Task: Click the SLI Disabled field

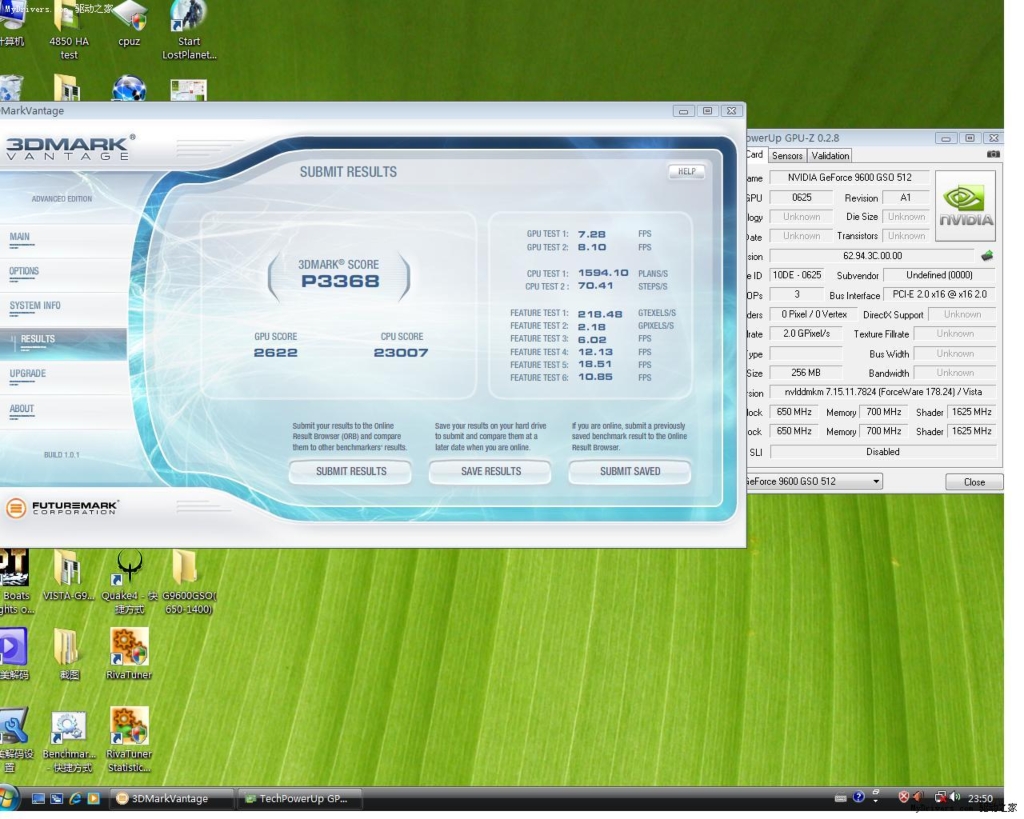Action: (x=883, y=452)
